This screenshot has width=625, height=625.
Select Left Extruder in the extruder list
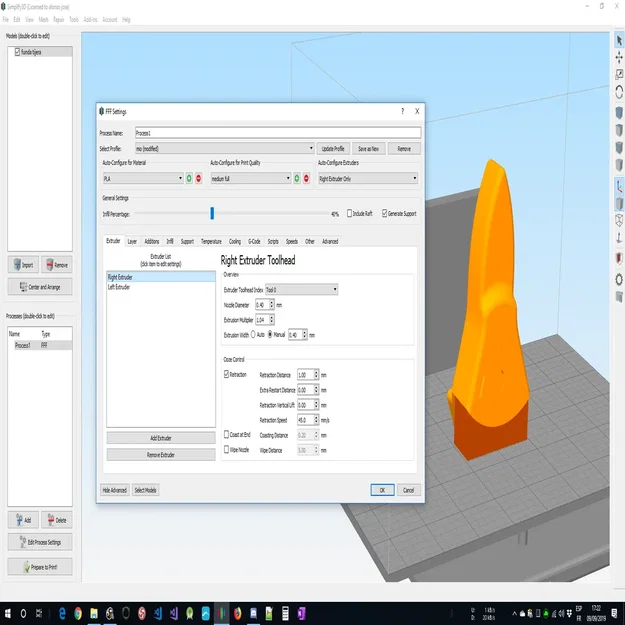click(x=161, y=287)
